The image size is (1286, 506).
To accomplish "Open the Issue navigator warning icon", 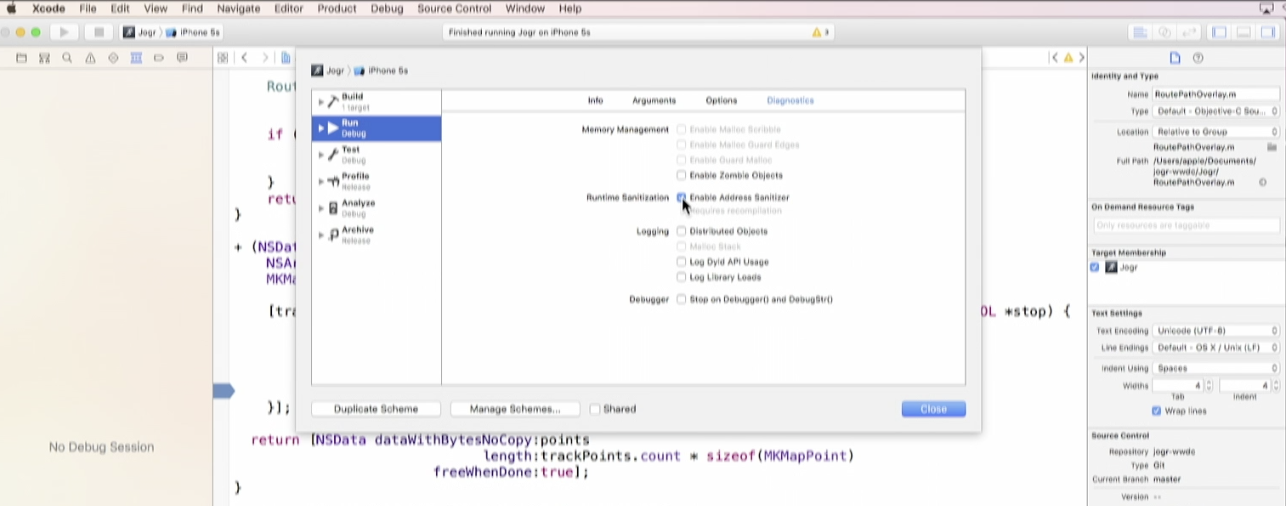I will [90, 58].
